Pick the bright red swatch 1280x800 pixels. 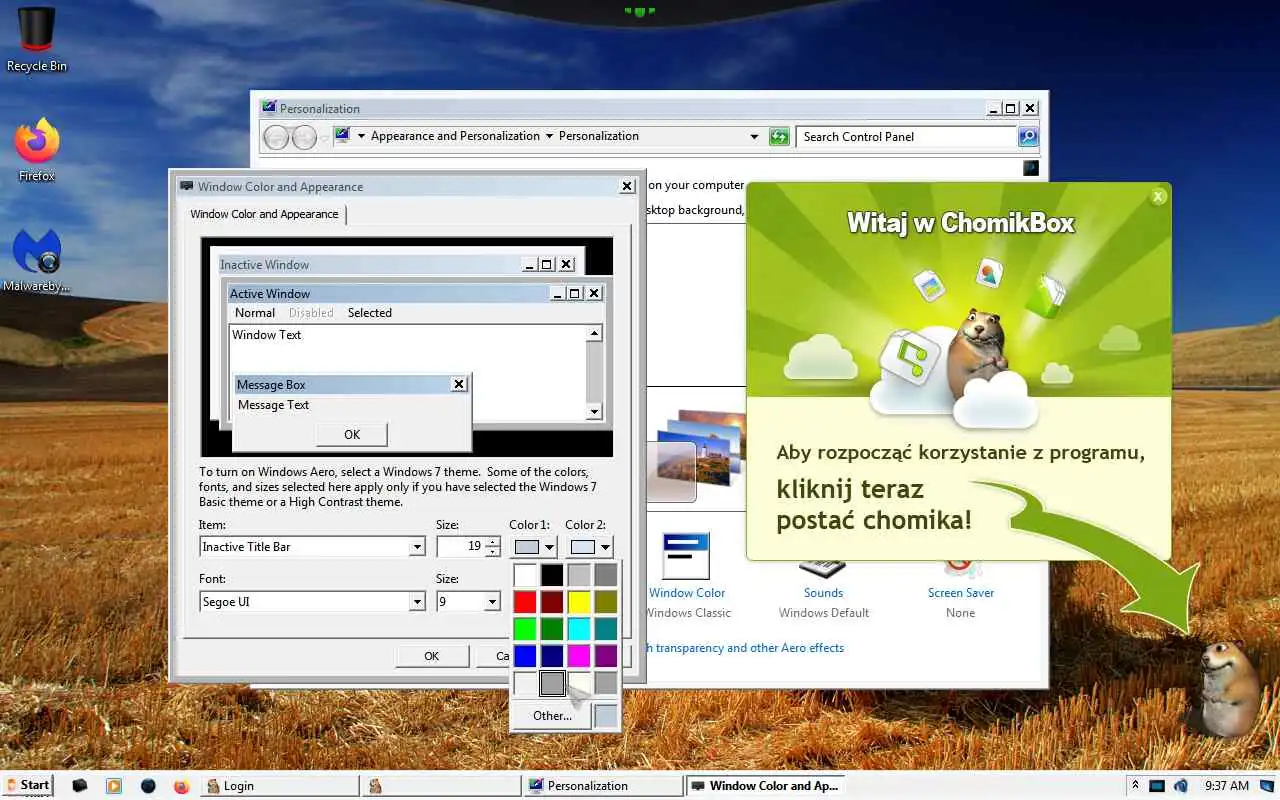pos(525,602)
